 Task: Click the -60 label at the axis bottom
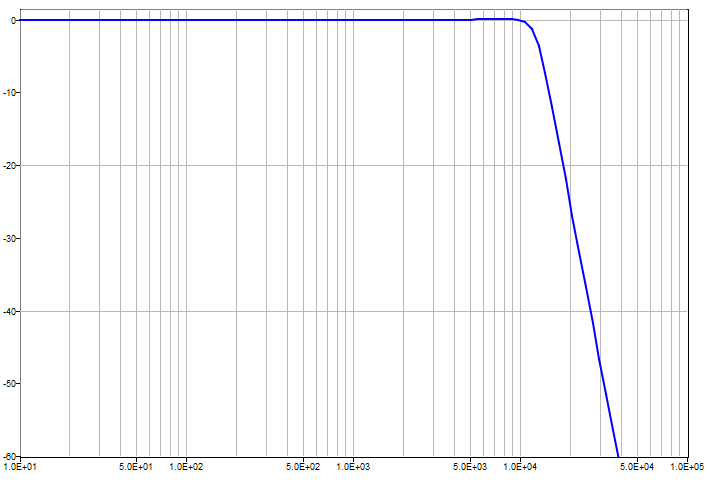[x=8, y=456]
